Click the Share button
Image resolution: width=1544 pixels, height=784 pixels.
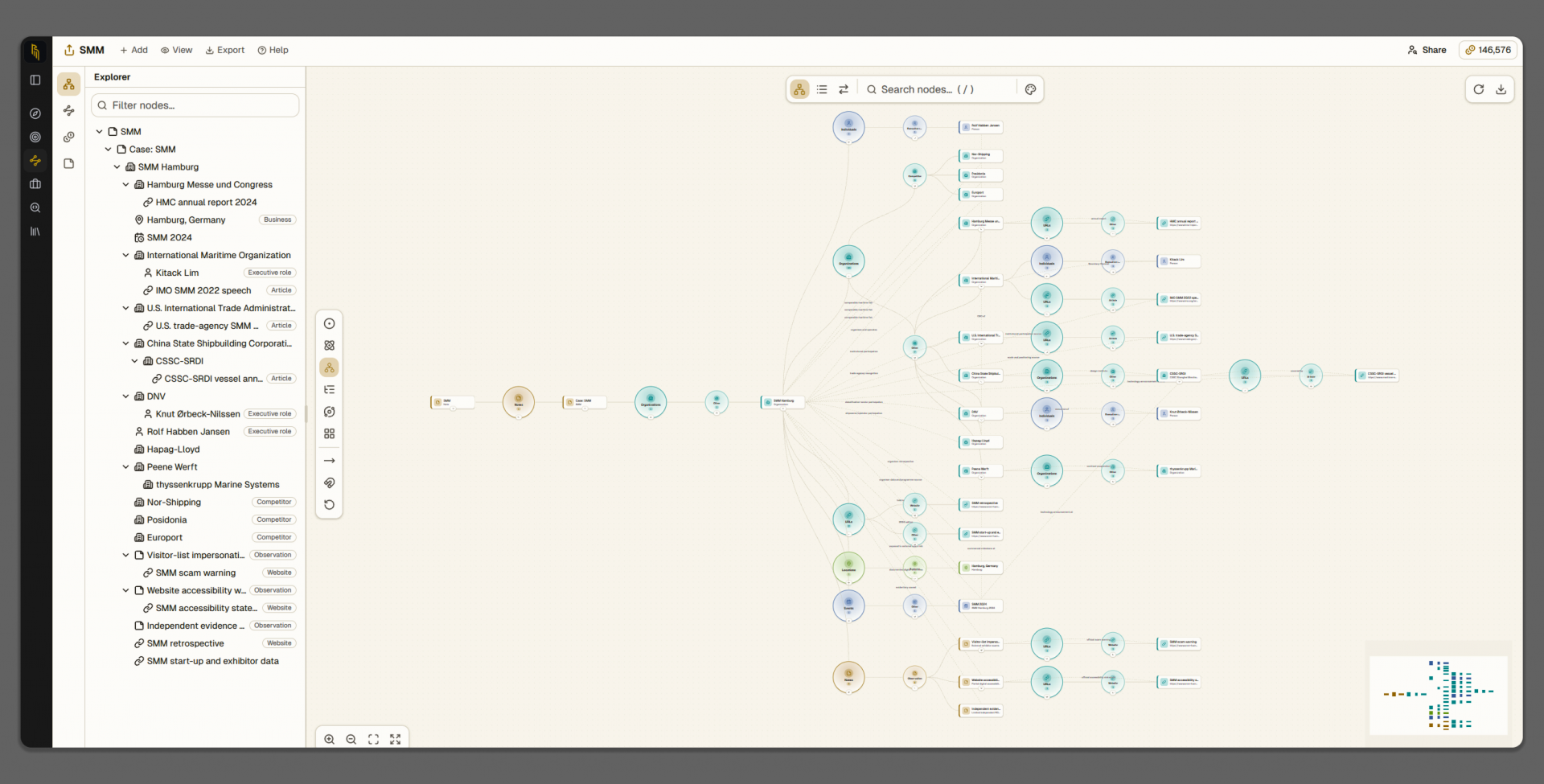1427,50
